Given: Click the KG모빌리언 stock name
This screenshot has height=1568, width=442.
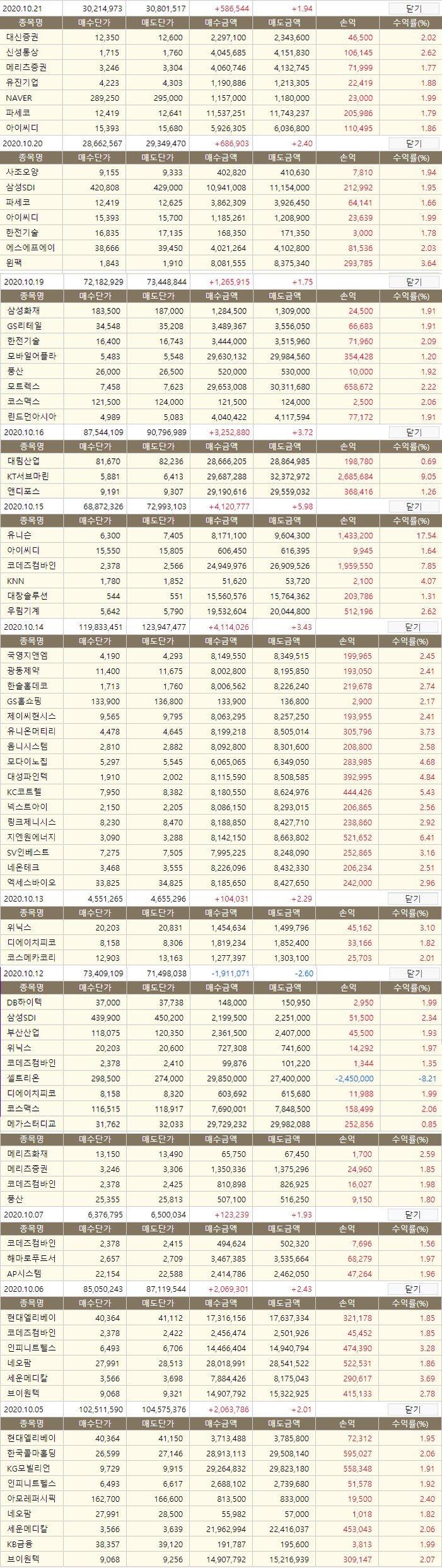Looking at the screenshot, I should pyautogui.click(x=28, y=1468).
